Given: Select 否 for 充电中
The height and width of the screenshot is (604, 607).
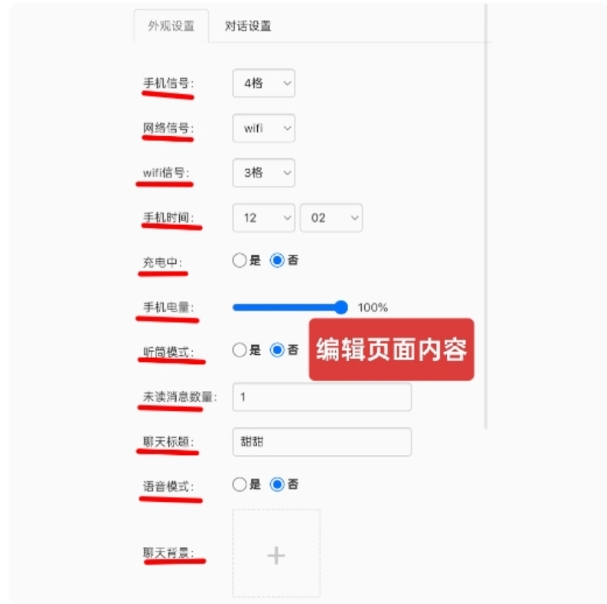Looking at the screenshot, I should pyautogui.click(x=277, y=260).
